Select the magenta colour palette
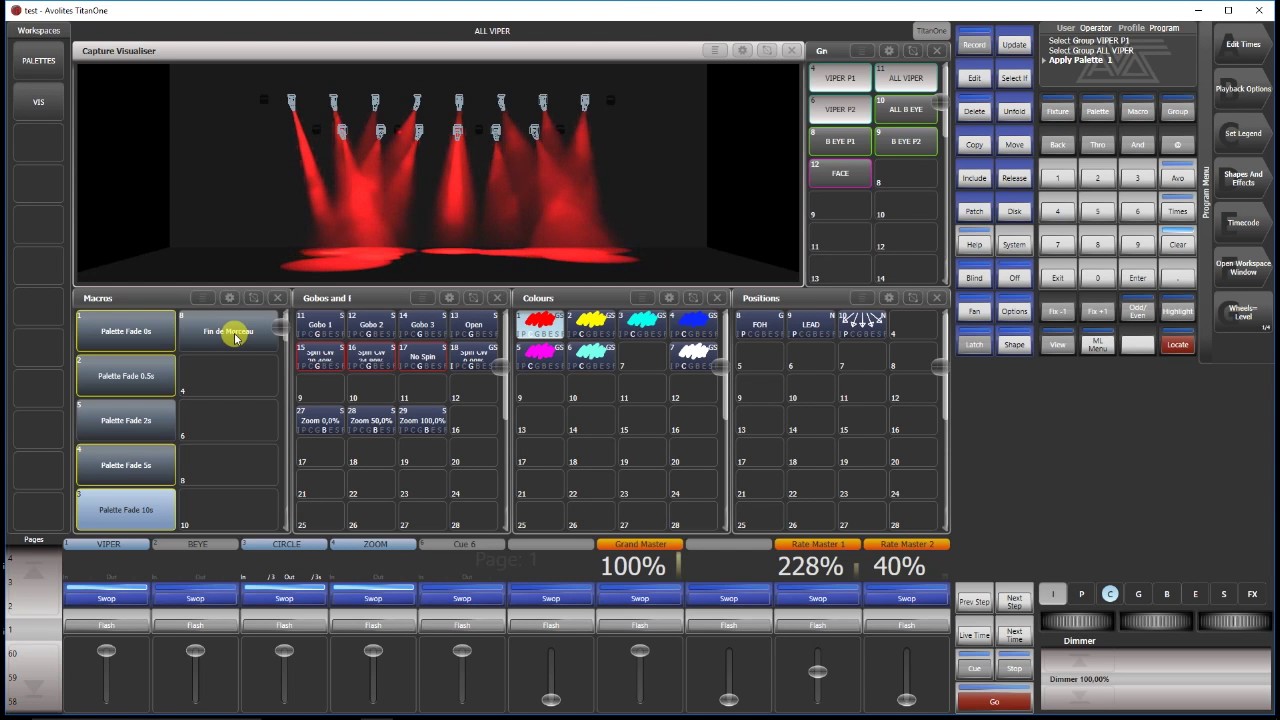The height and width of the screenshot is (720, 1280). coord(540,356)
